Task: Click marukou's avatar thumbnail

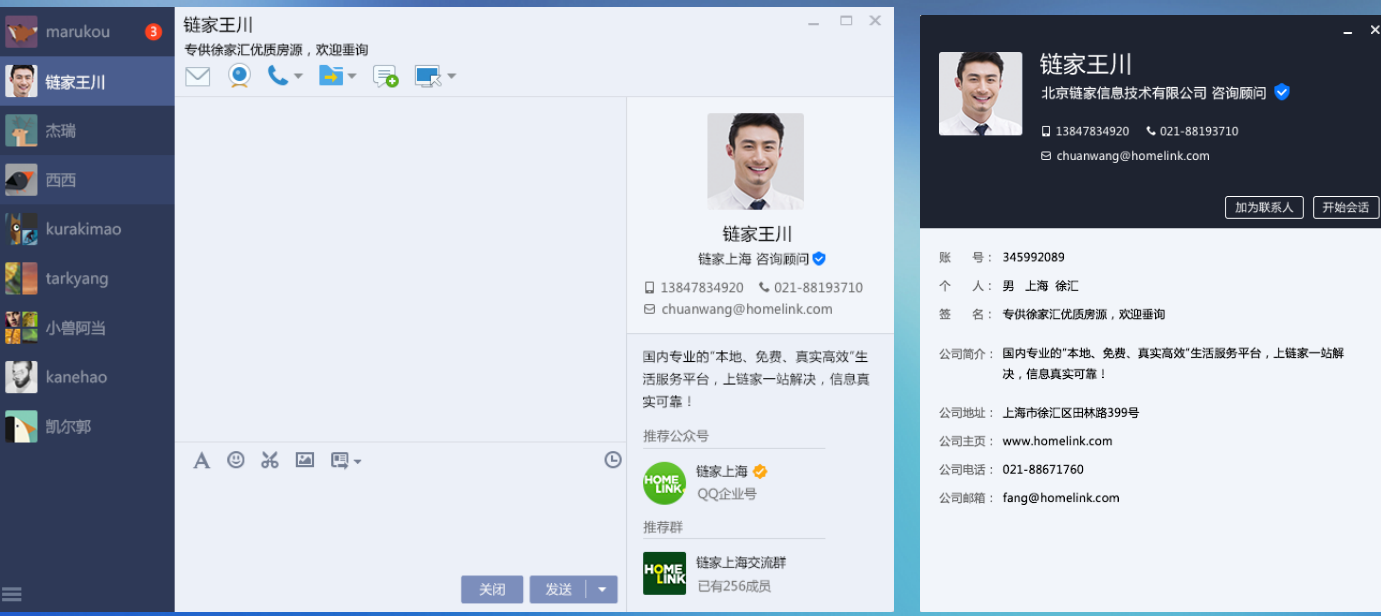Action: point(21,32)
